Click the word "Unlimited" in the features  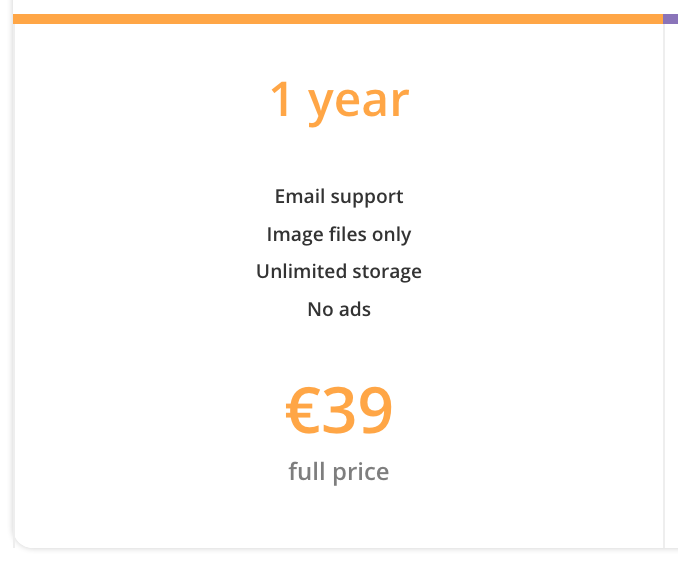tap(301, 271)
